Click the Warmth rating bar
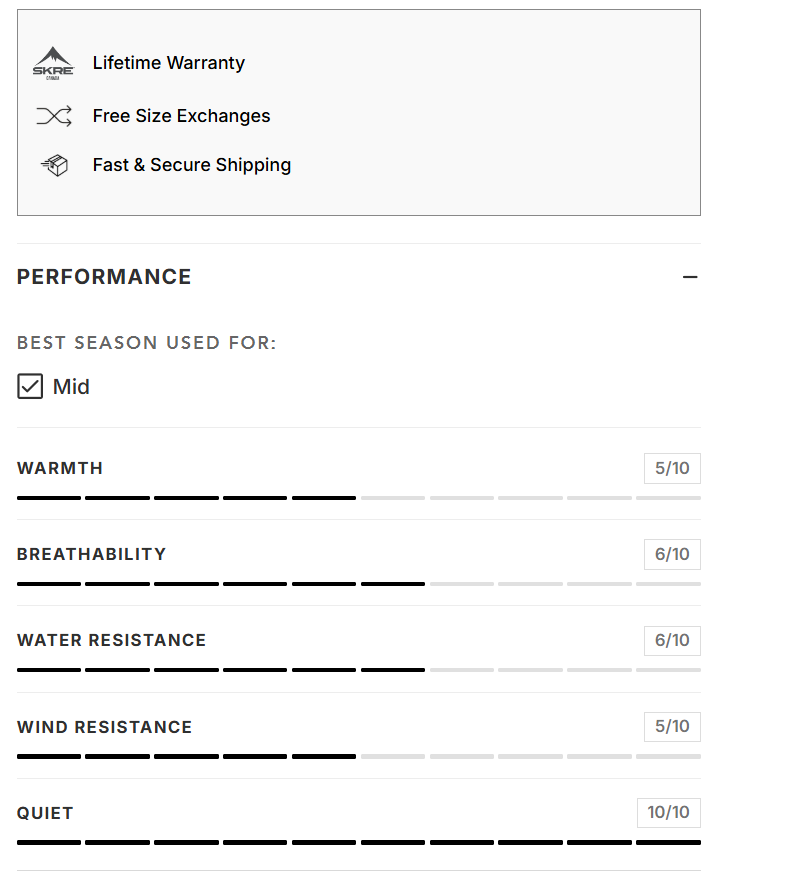This screenshot has width=802, height=876. 359,498
